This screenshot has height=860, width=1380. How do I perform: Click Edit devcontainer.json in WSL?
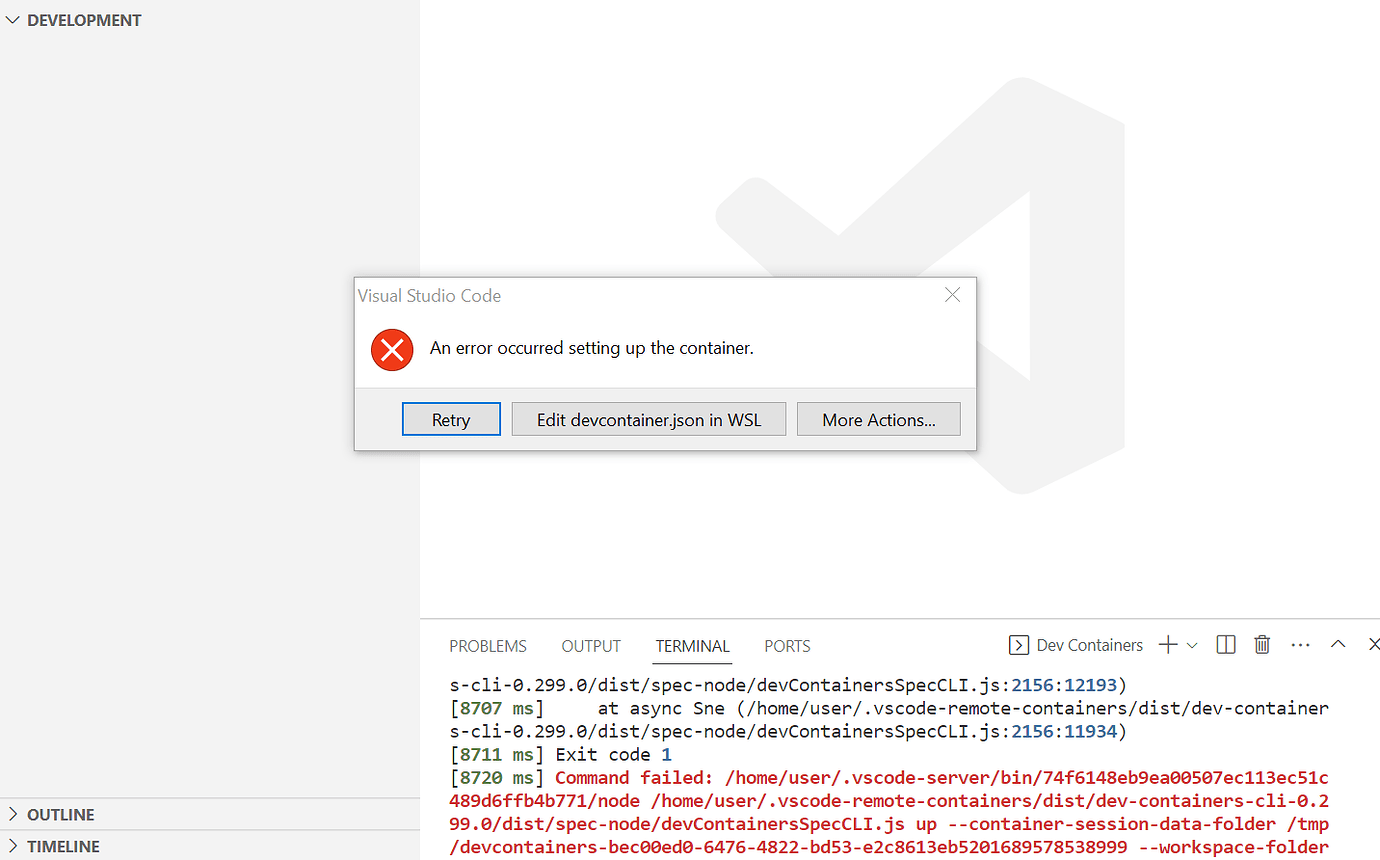[648, 418]
